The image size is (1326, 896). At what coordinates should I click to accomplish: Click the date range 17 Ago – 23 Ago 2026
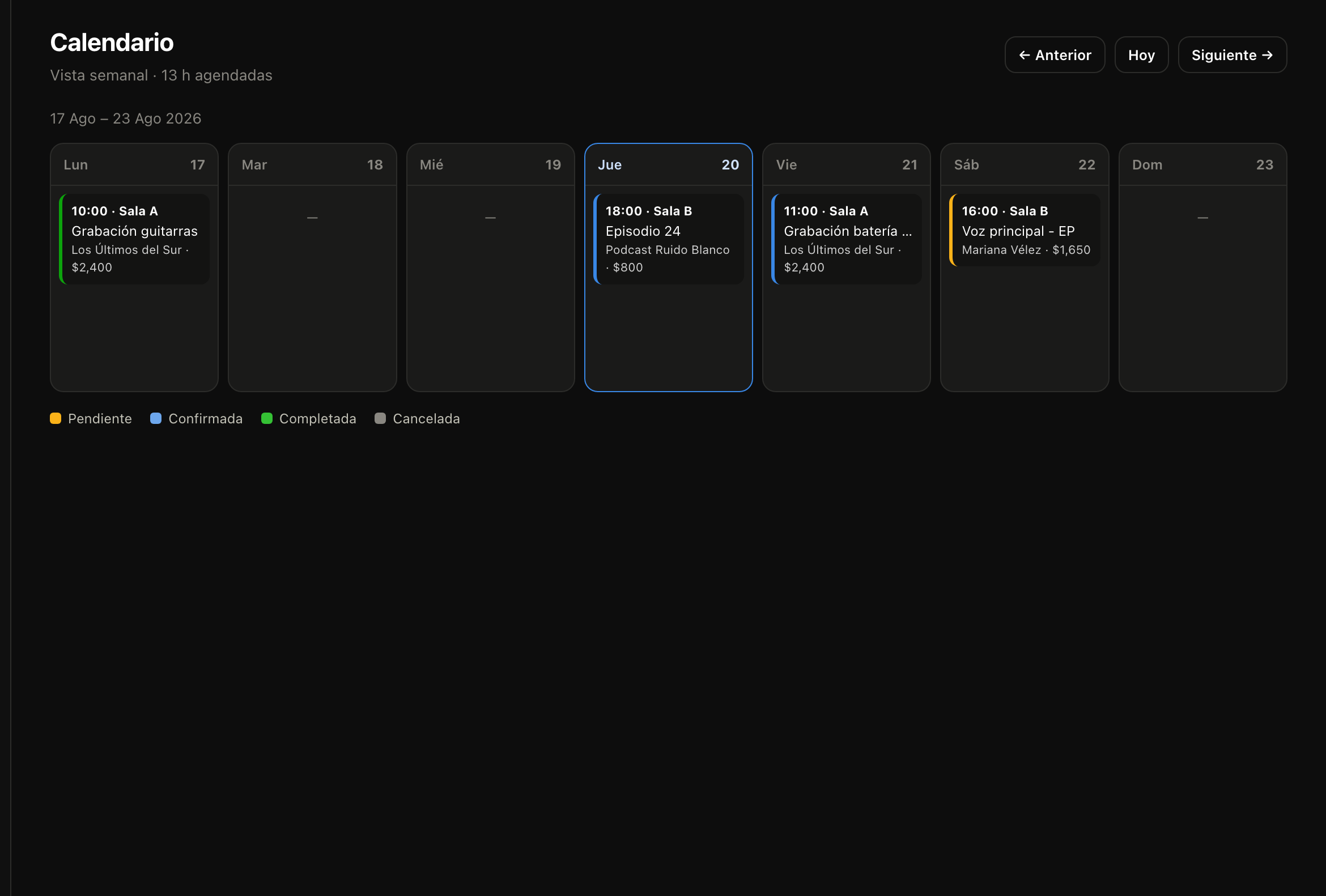(x=126, y=118)
